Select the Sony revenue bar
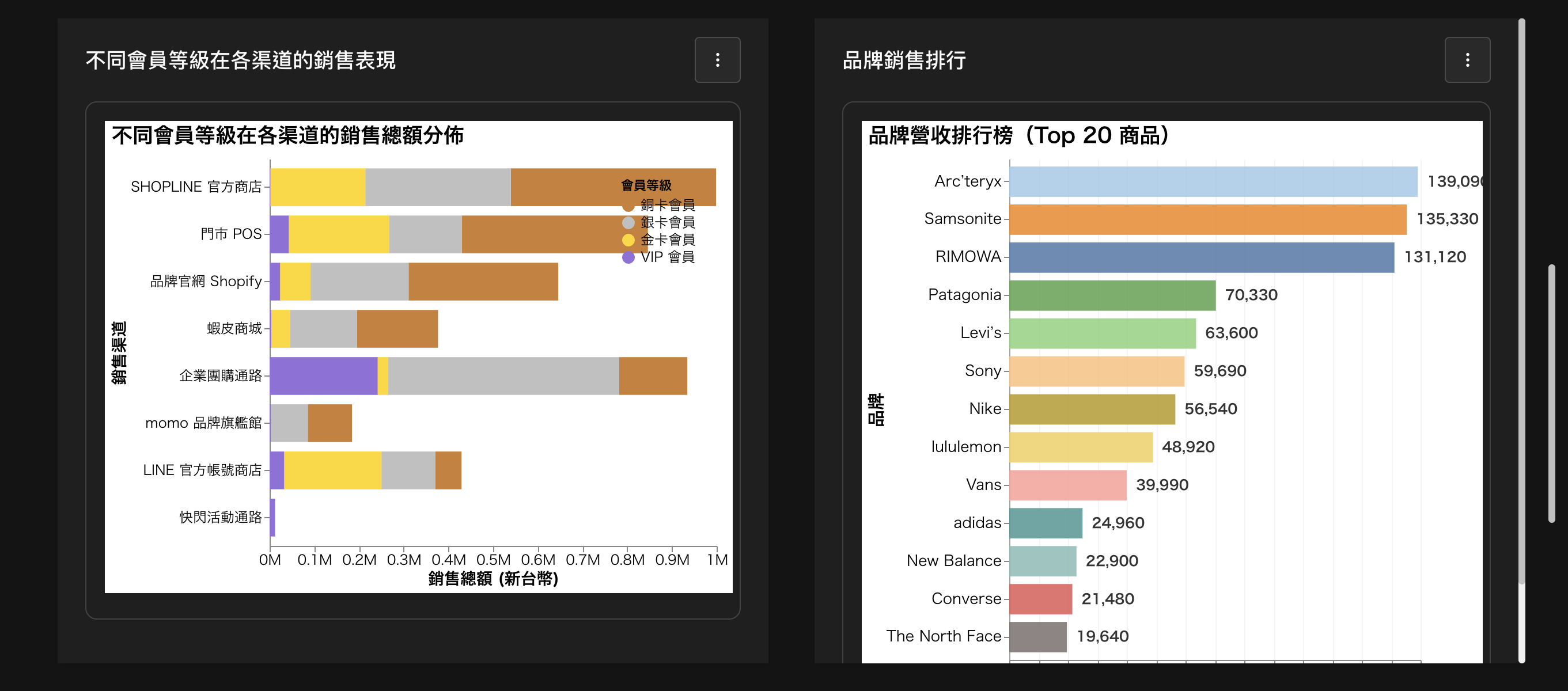Image resolution: width=1568 pixels, height=691 pixels. point(1097,371)
